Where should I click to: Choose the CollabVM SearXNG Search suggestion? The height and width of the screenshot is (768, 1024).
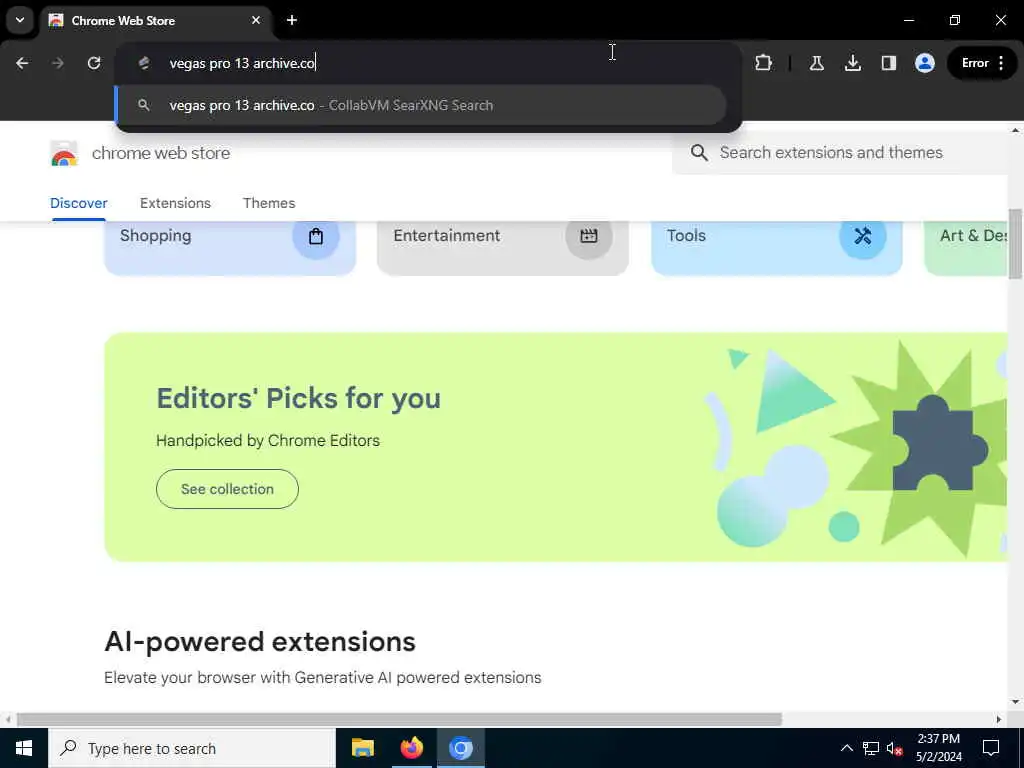point(421,105)
